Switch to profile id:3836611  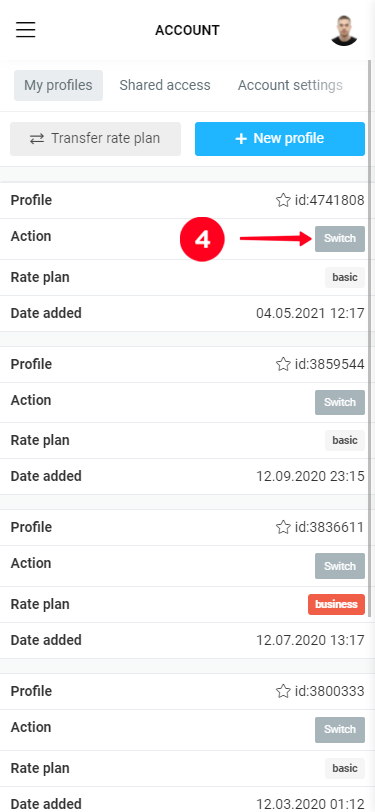pos(340,566)
